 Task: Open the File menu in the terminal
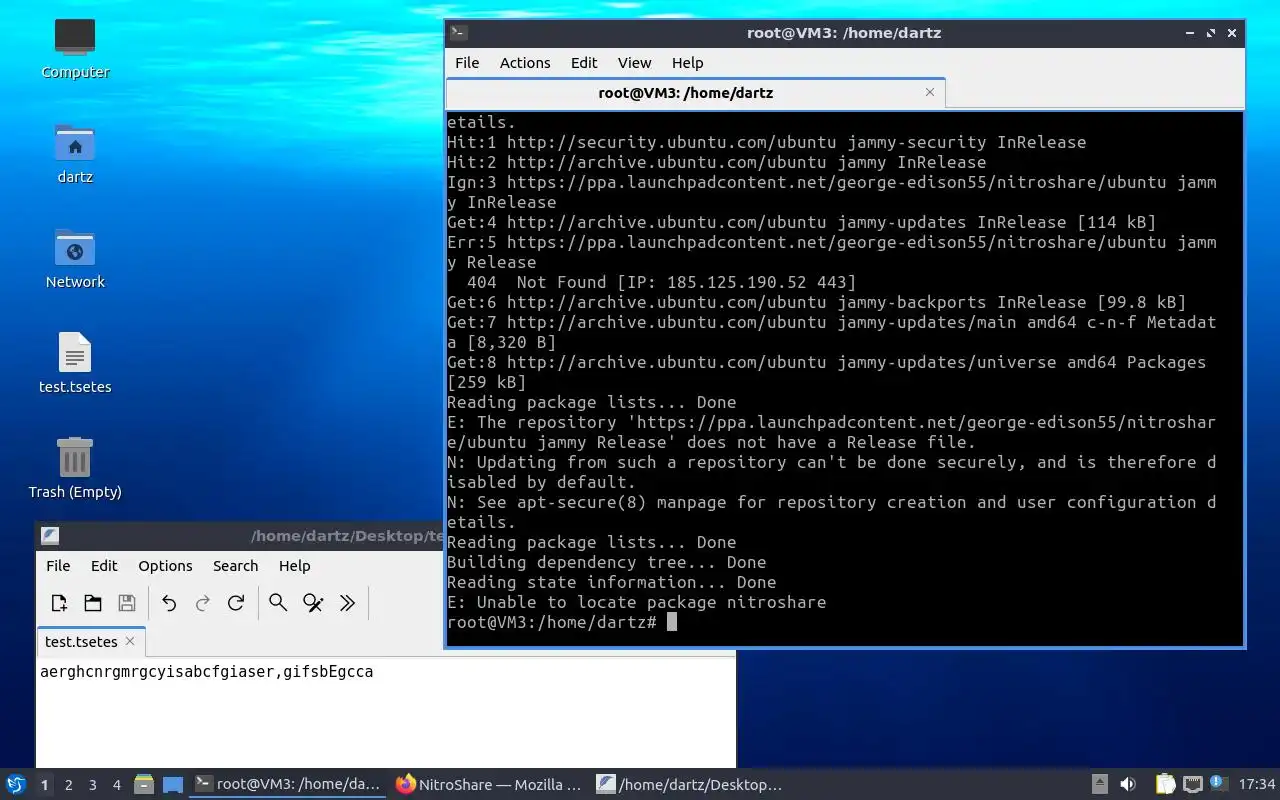(467, 63)
